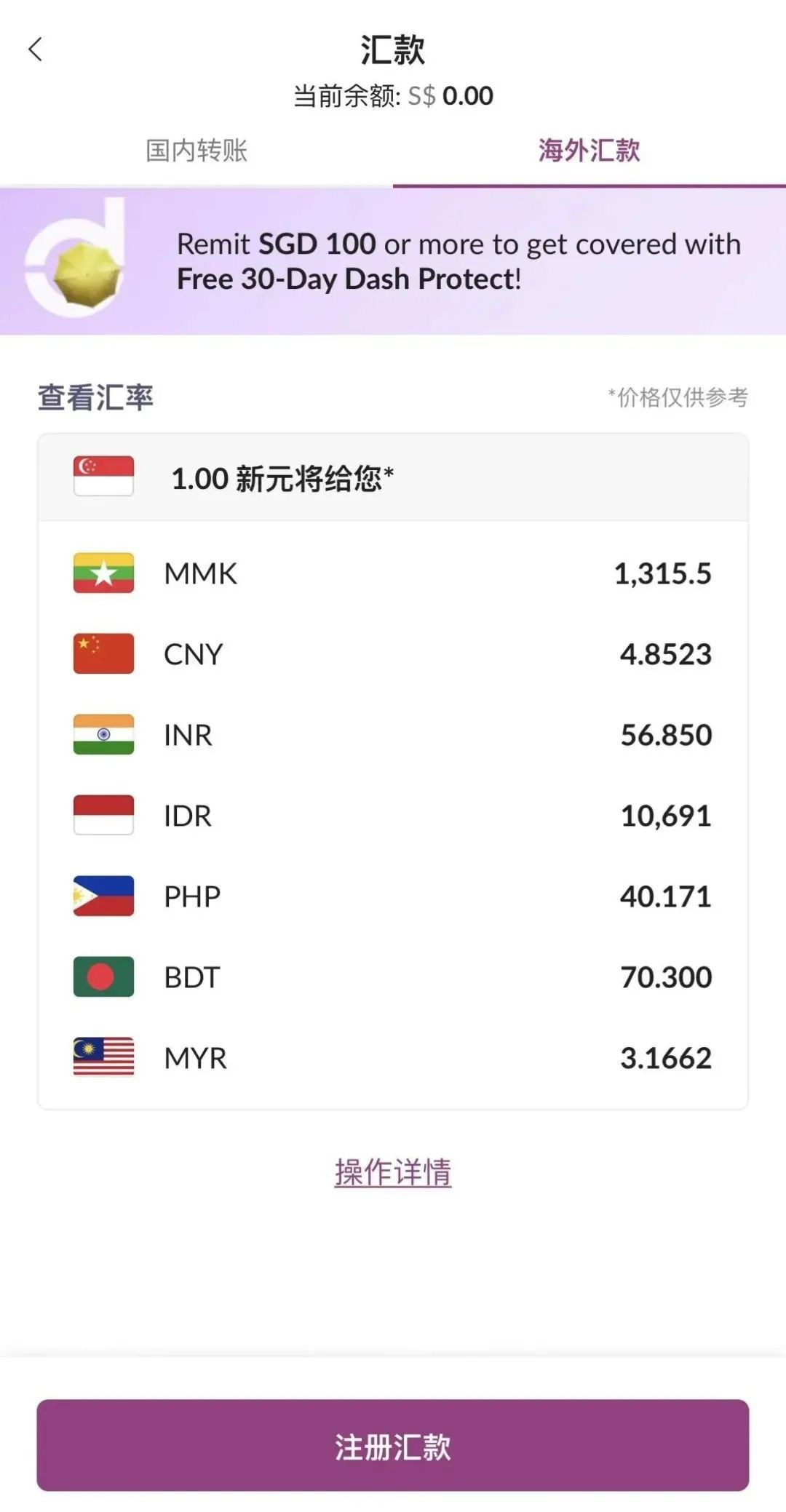Select the India flag next to INR
Image resolution: width=786 pixels, height=1512 pixels.
click(103, 735)
